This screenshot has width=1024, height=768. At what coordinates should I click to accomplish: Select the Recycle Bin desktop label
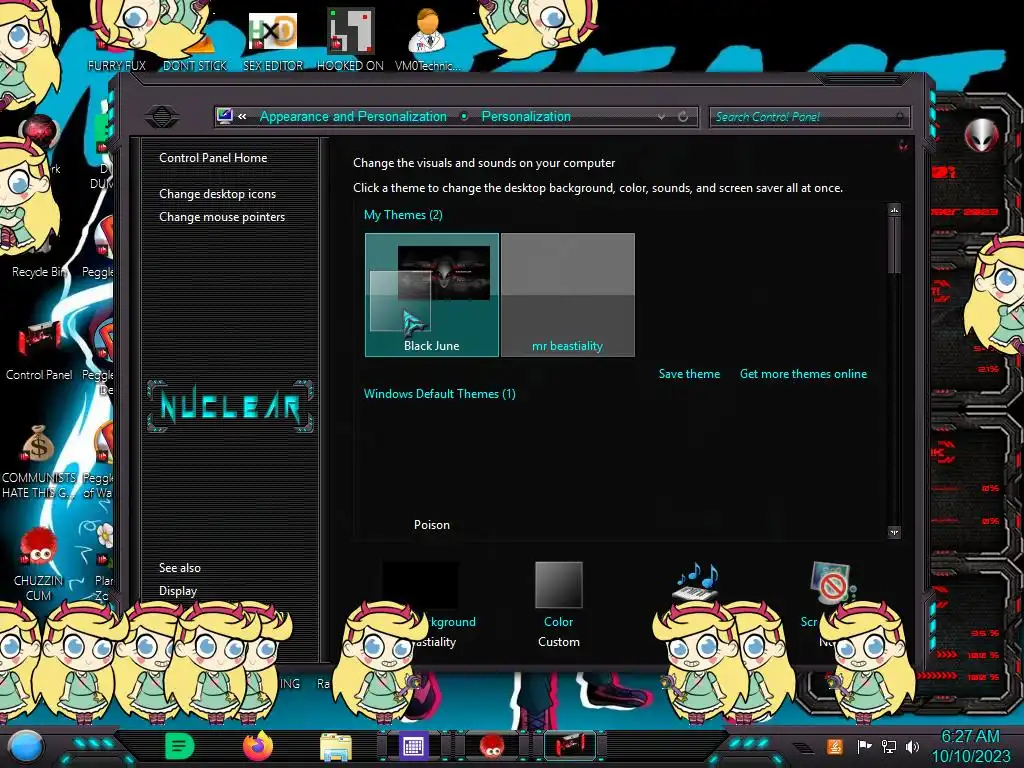(x=40, y=272)
